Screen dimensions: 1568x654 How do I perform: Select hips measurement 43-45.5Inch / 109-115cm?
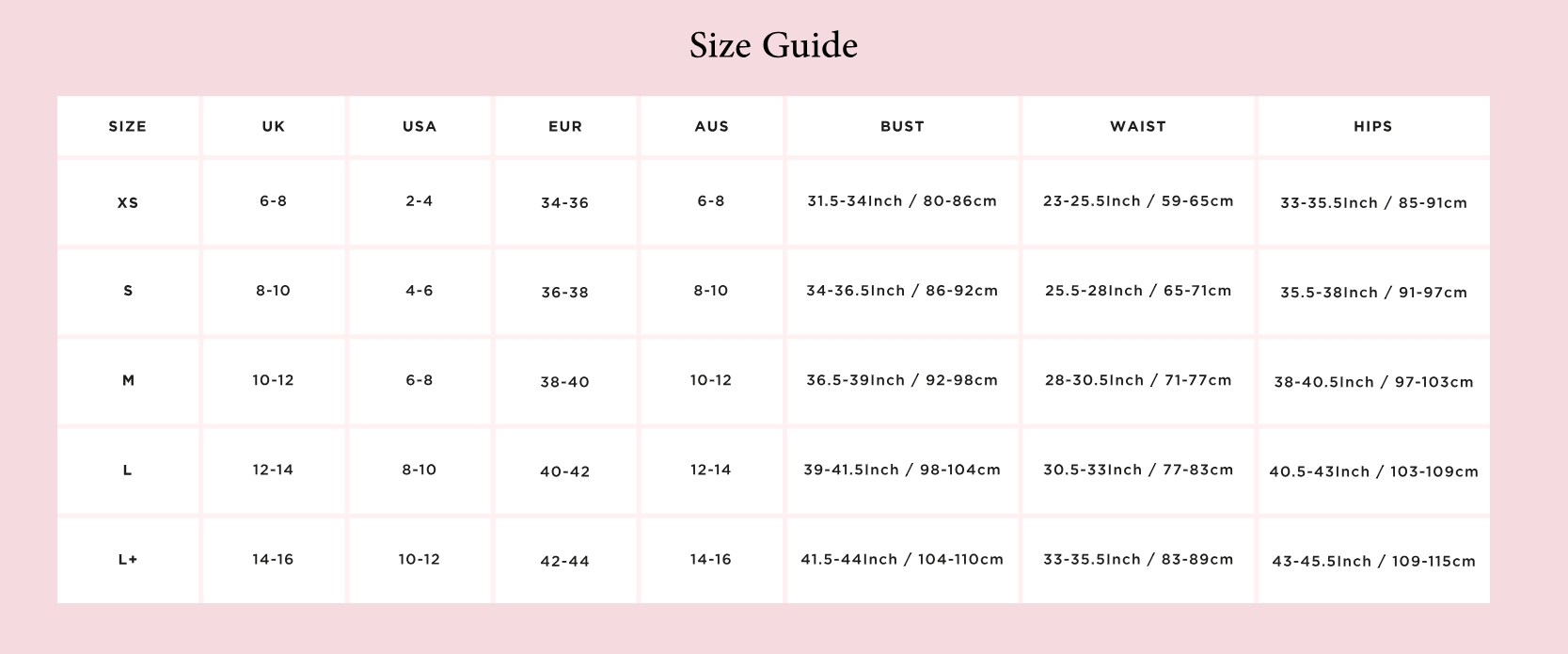(x=1373, y=562)
